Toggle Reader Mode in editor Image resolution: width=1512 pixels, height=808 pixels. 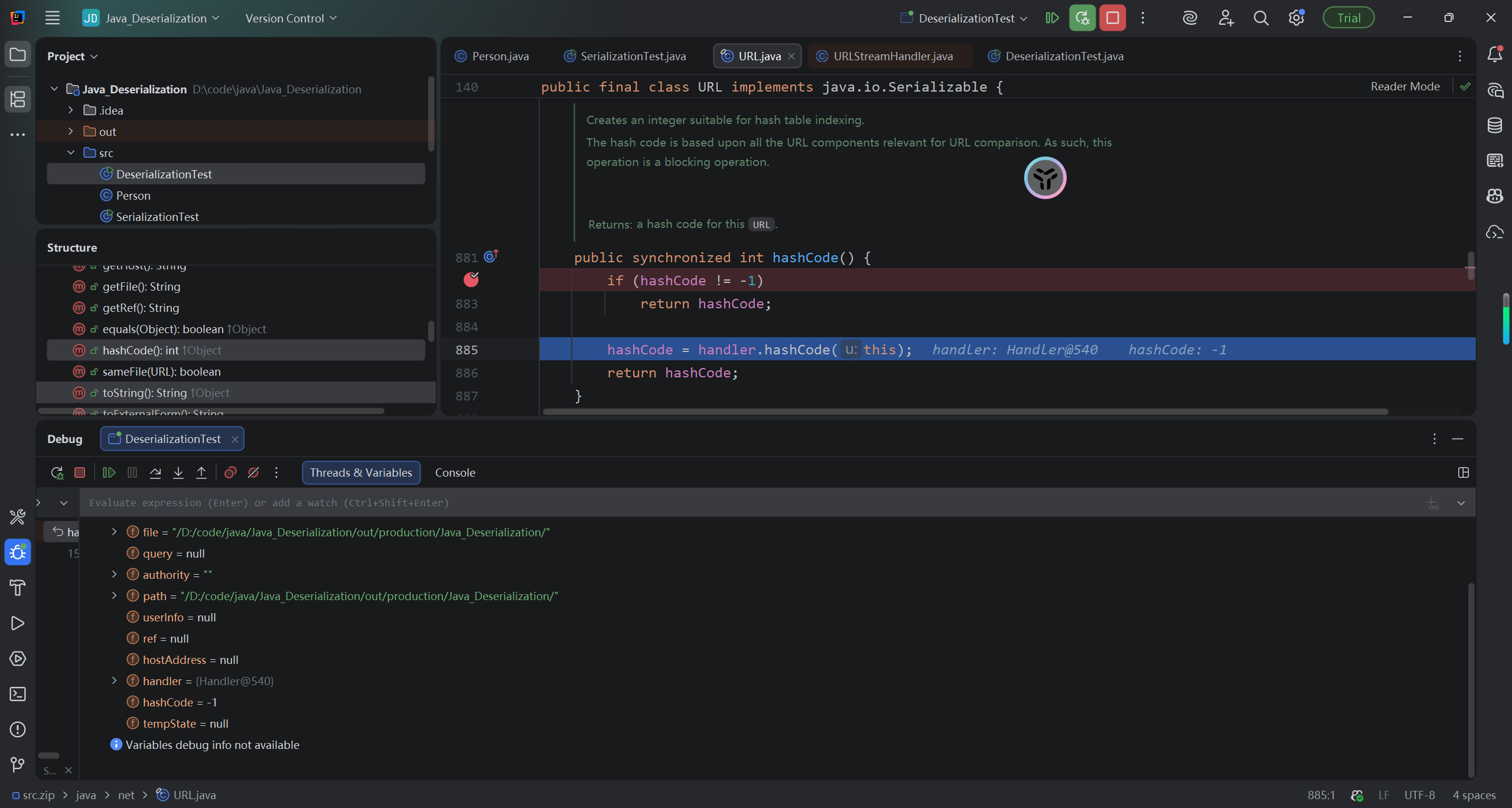pyautogui.click(x=1405, y=87)
